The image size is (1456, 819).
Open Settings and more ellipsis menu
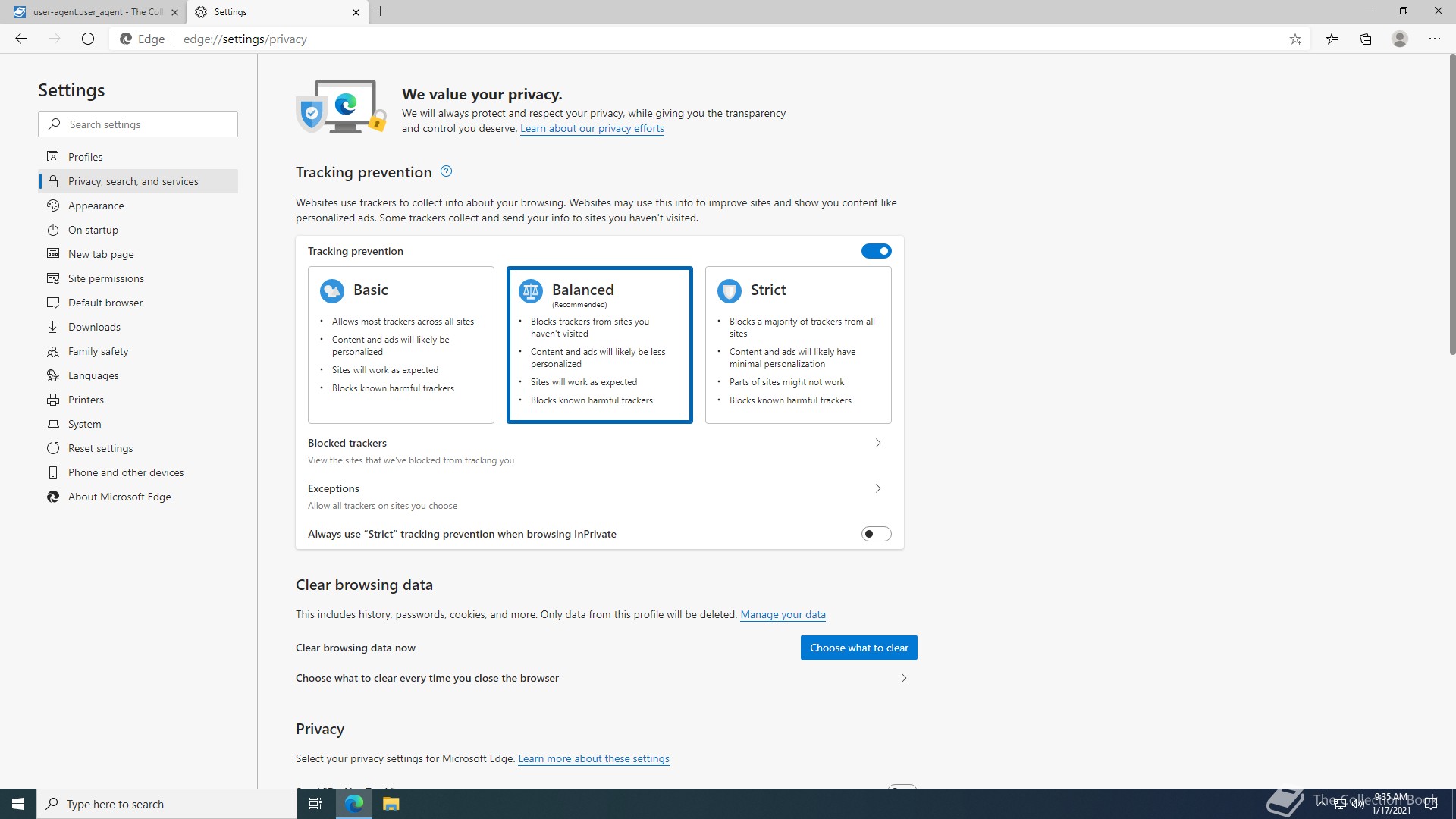coord(1435,39)
